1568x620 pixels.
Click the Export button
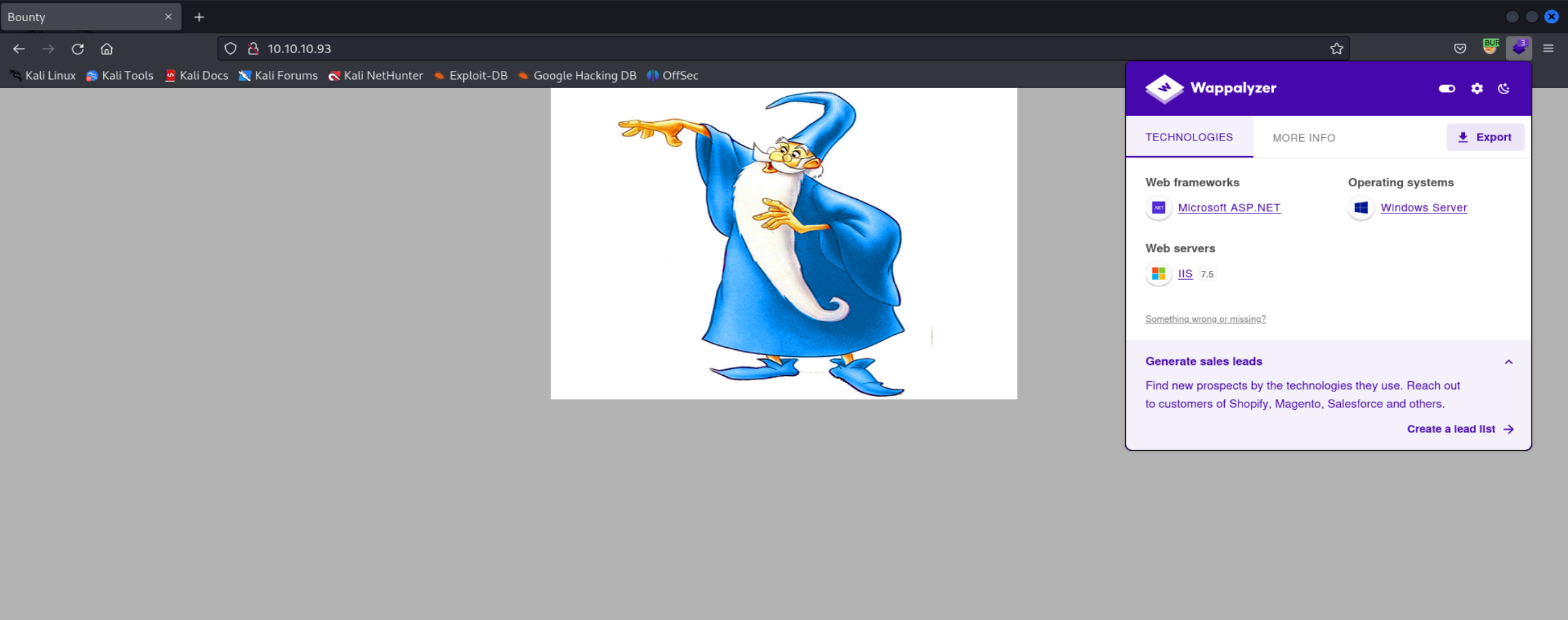(x=1485, y=137)
